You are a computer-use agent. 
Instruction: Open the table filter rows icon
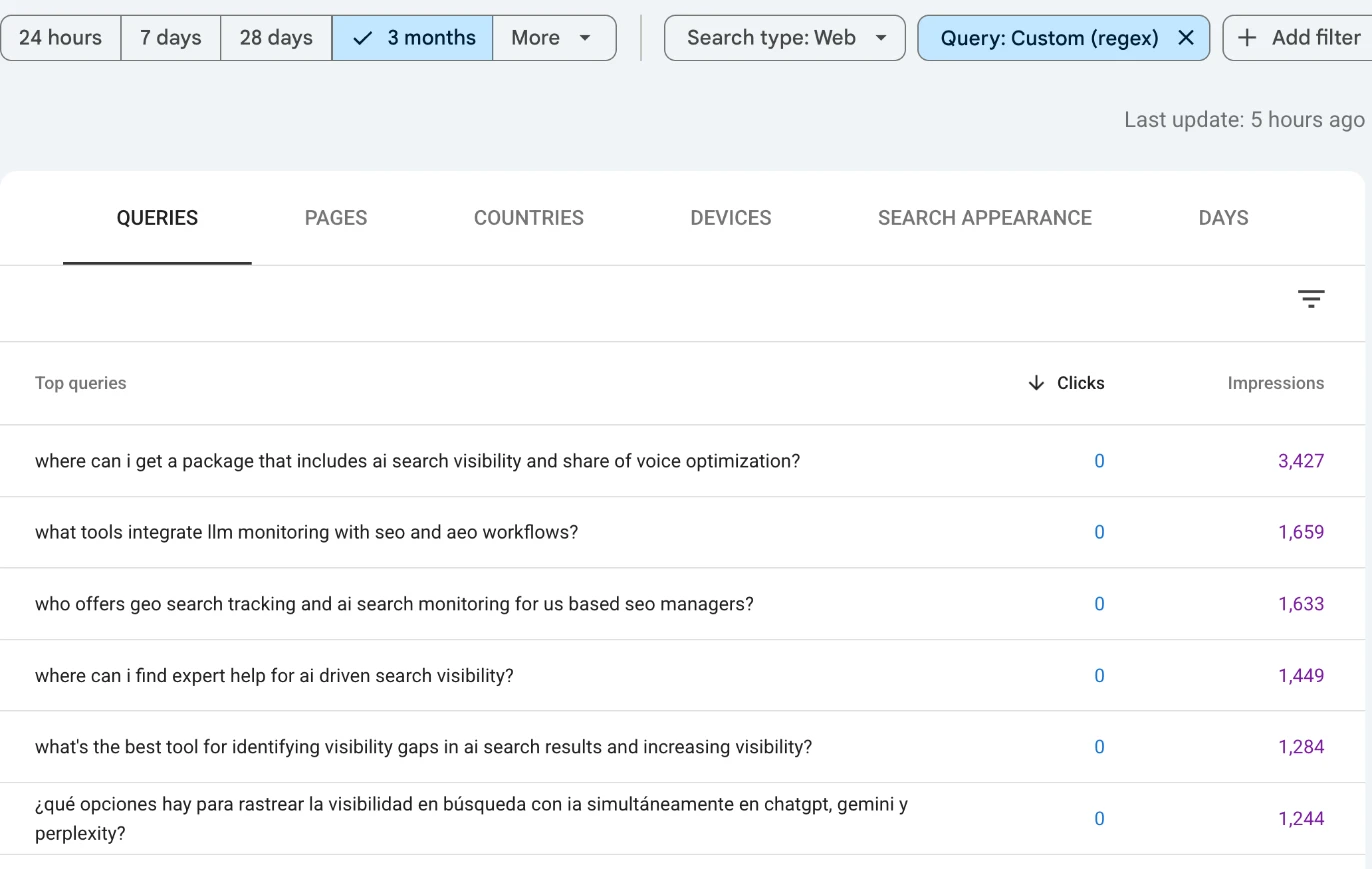pyautogui.click(x=1311, y=298)
